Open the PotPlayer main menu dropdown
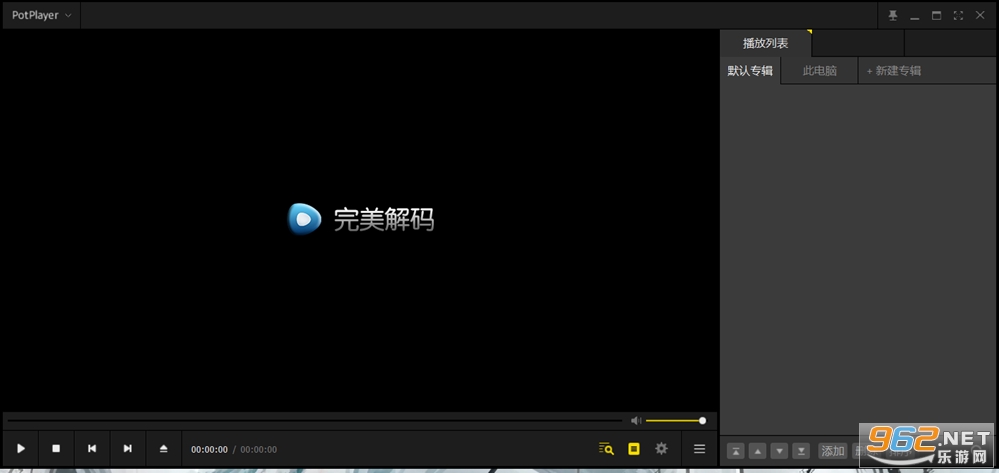 click(41, 15)
